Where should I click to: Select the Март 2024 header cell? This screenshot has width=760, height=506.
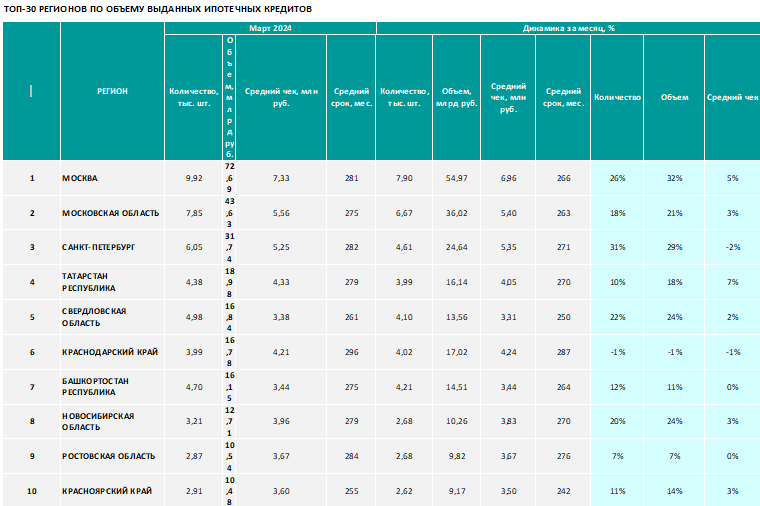[270, 28]
